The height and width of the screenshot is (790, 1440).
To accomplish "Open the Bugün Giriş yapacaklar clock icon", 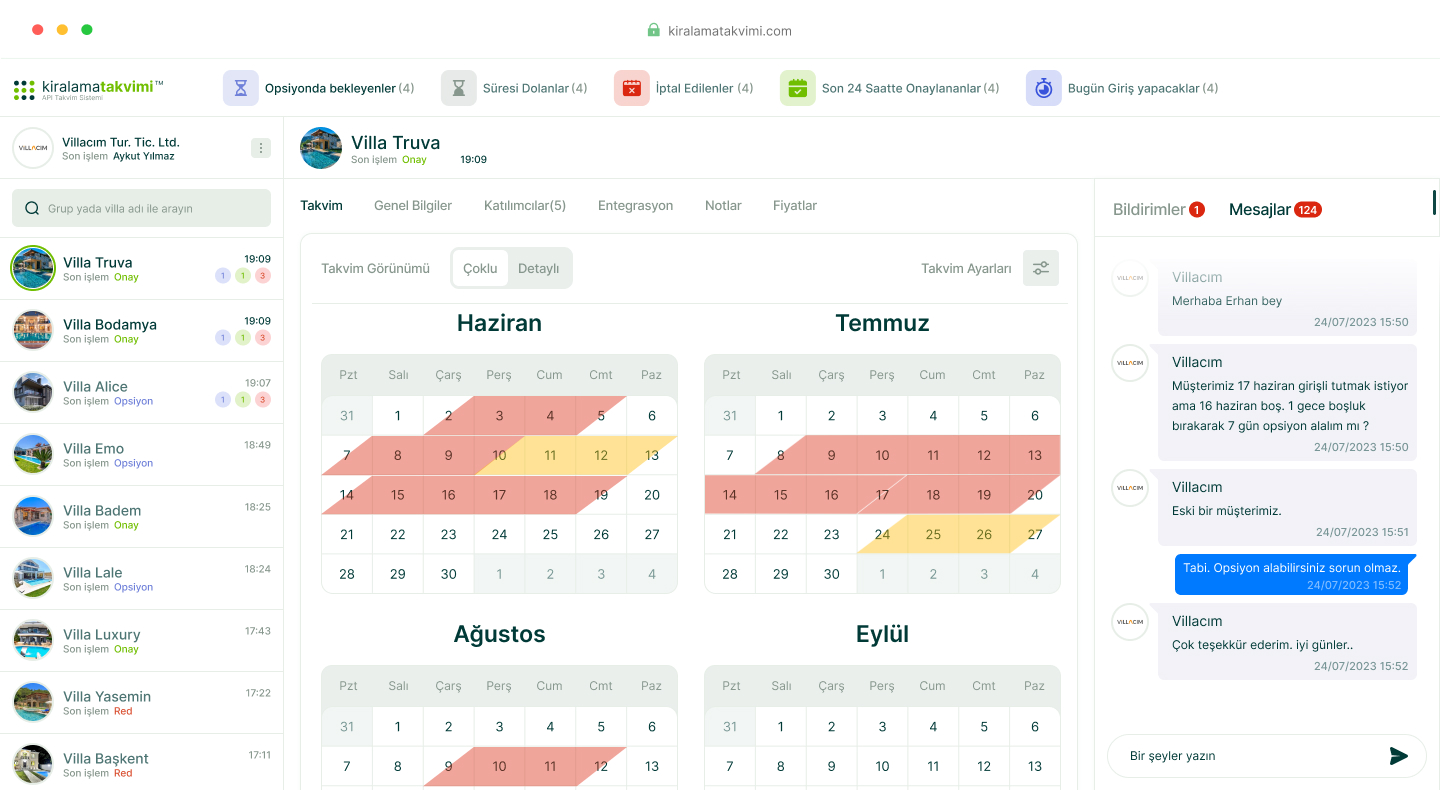I will pyautogui.click(x=1042, y=88).
